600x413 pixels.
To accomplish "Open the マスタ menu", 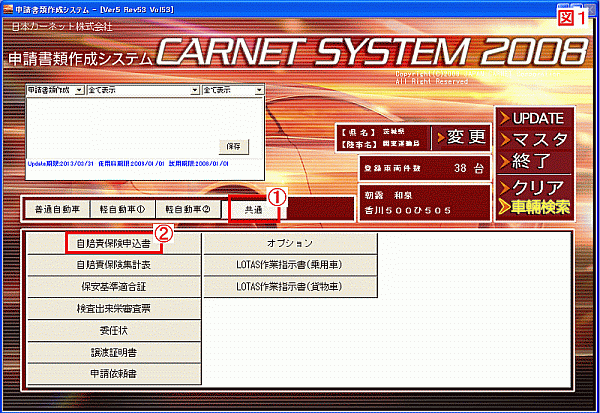I will click(x=534, y=140).
